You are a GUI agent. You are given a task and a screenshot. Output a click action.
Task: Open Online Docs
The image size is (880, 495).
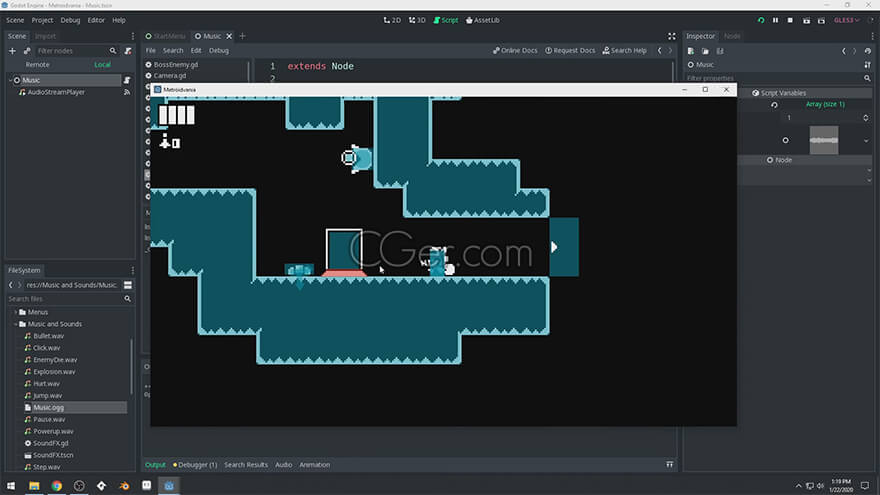click(x=515, y=51)
